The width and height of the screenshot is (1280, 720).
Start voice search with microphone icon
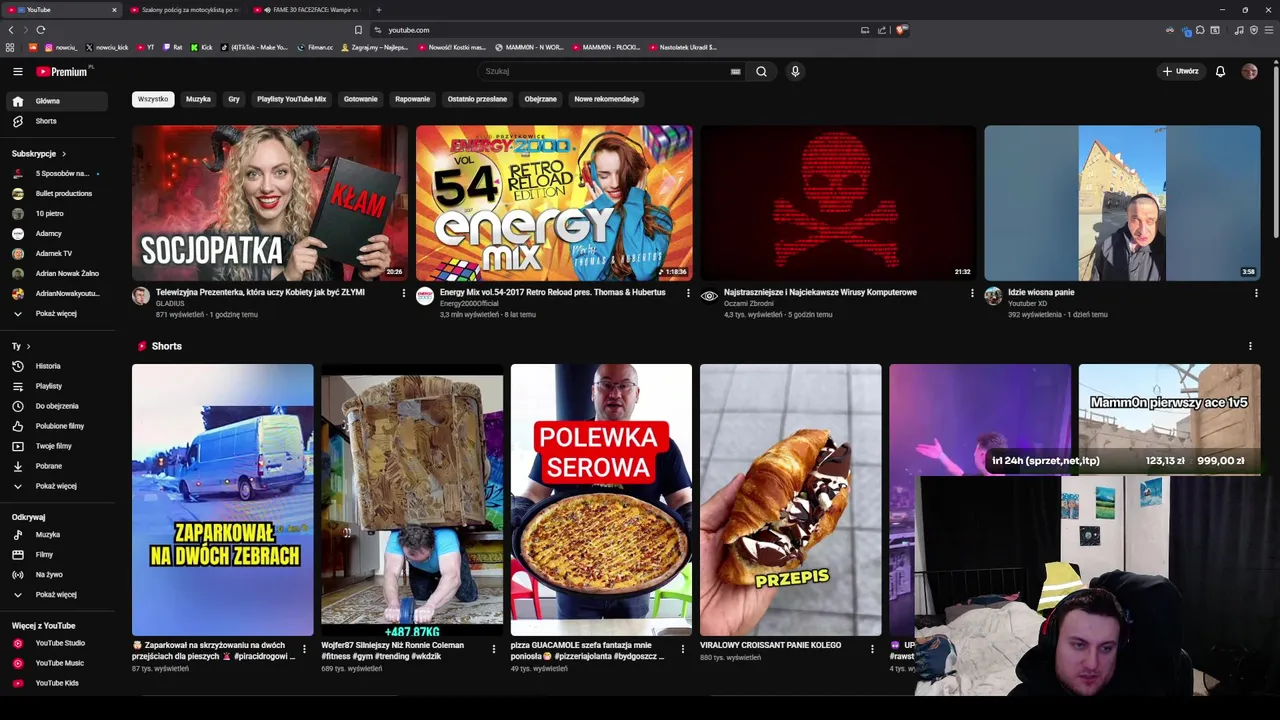(x=795, y=71)
